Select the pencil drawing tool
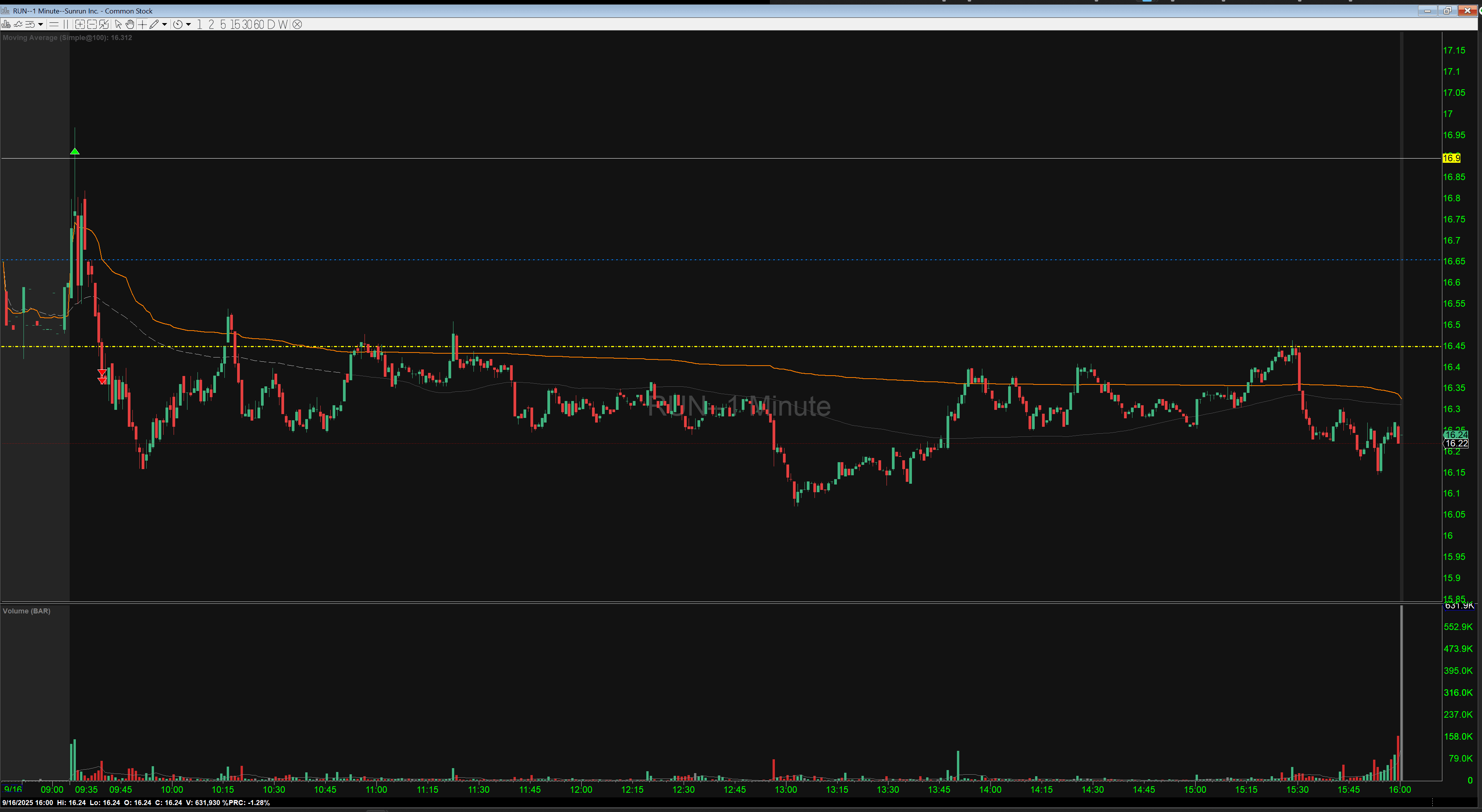Image resolution: width=1482 pixels, height=812 pixels. click(x=154, y=24)
